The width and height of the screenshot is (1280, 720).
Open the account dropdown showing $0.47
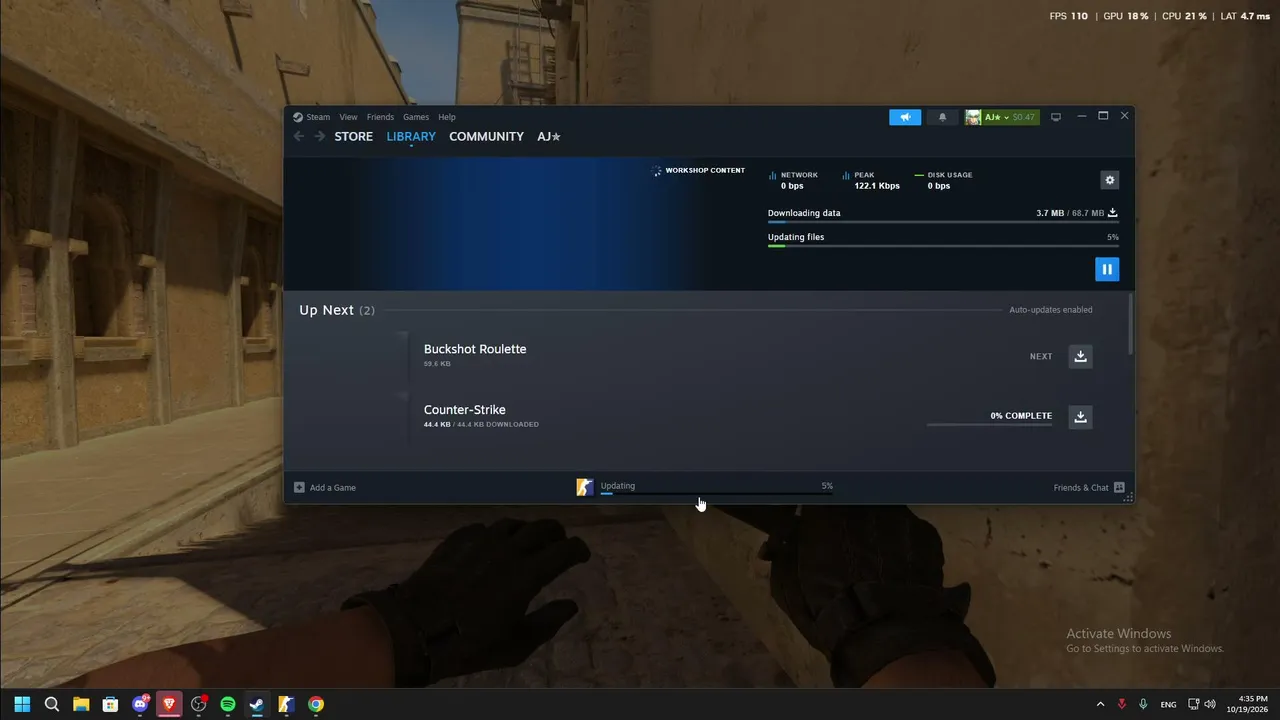1002,117
